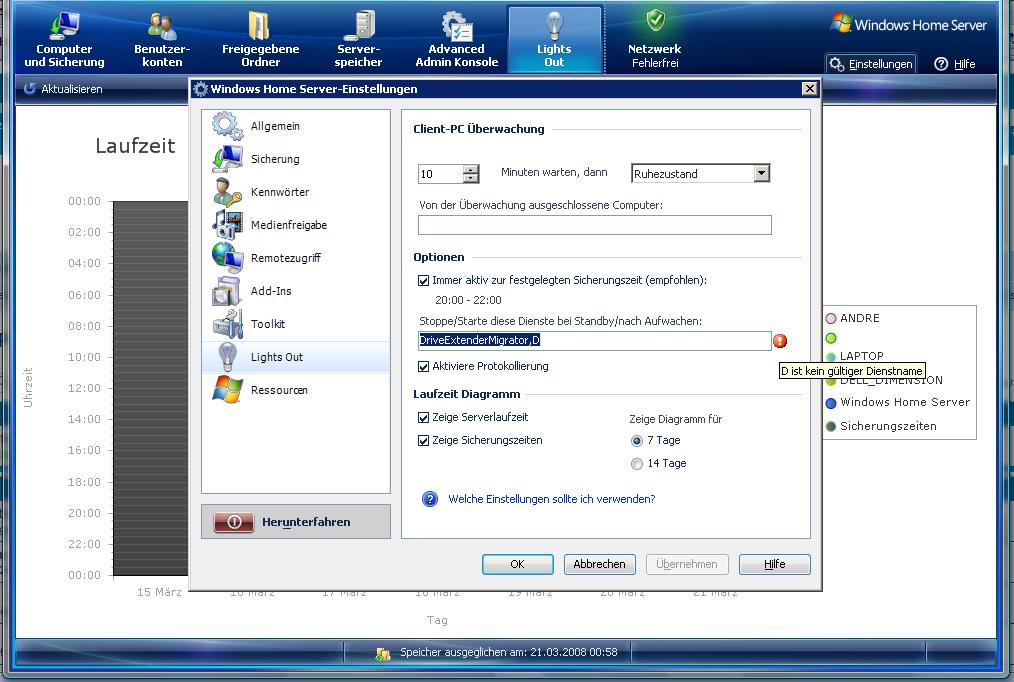Screen dimensions: 1014x682
Task: Toggle Zeige Serverlaufzeit checkbox
Action: [x=424, y=418]
